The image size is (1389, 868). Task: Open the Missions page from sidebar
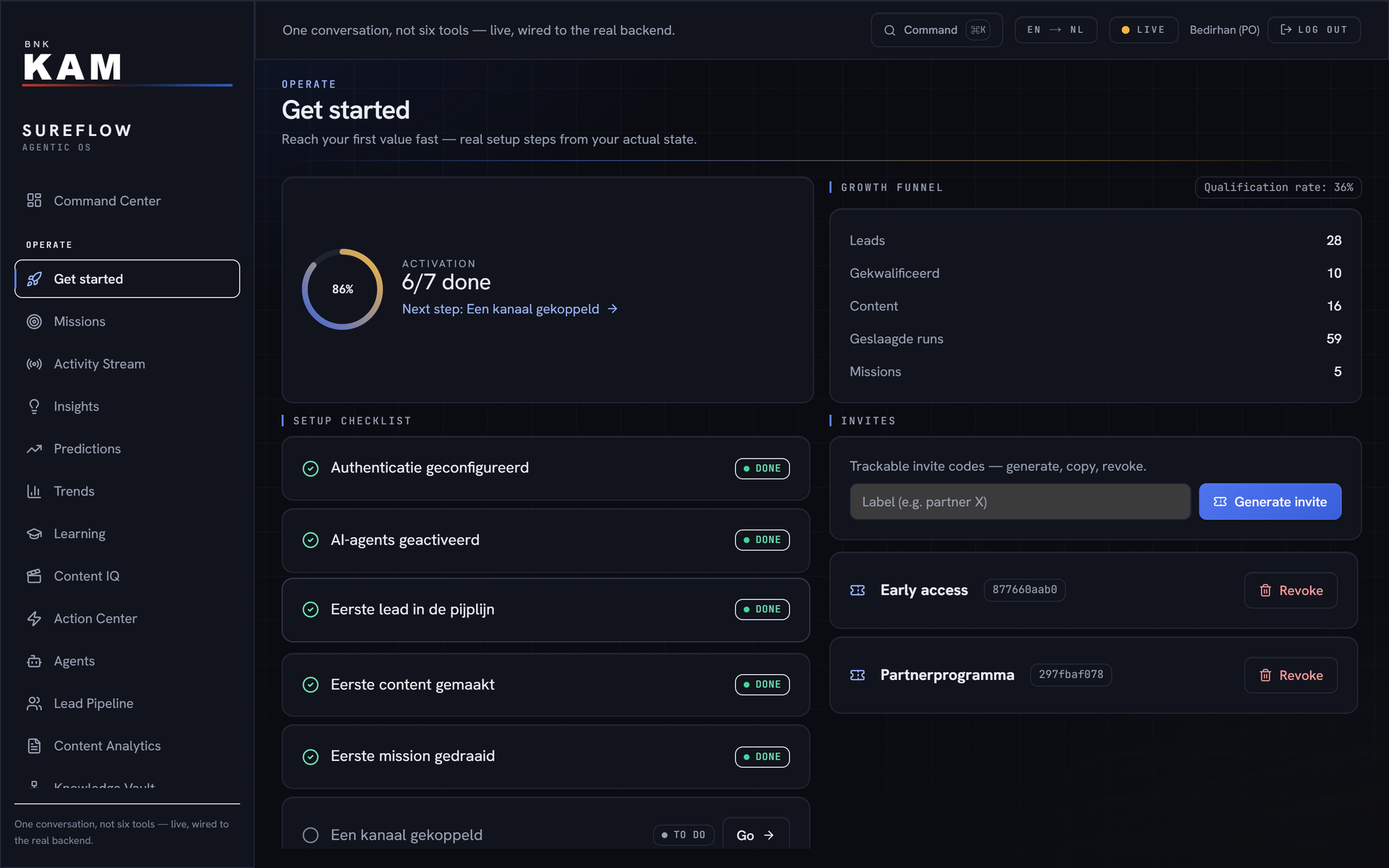[x=127, y=322]
